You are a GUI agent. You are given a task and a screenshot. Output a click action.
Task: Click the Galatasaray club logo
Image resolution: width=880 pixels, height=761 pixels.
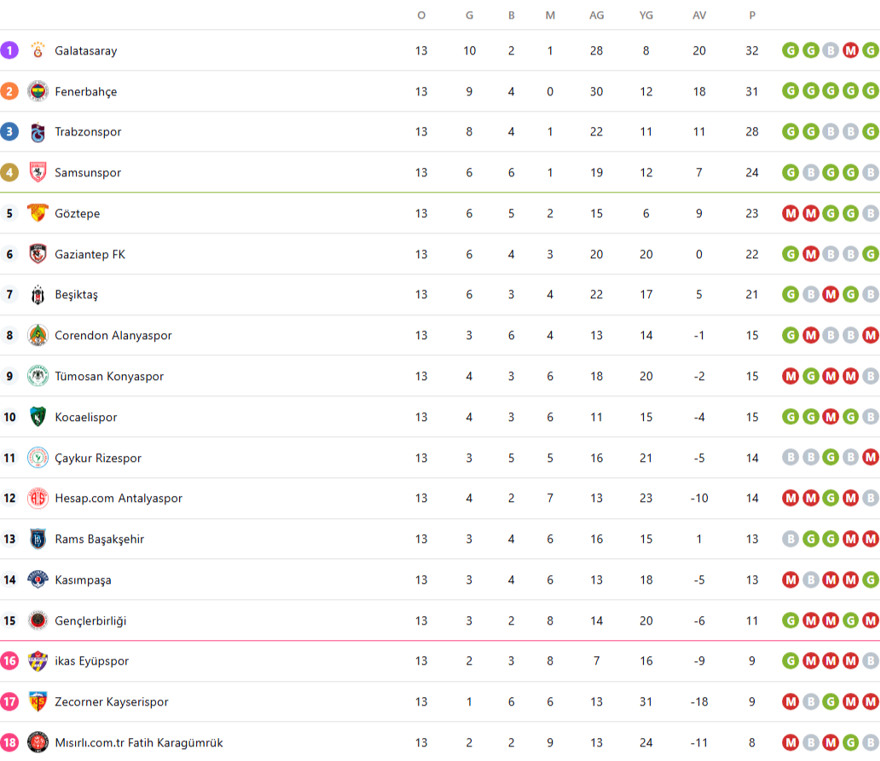[x=38, y=50]
